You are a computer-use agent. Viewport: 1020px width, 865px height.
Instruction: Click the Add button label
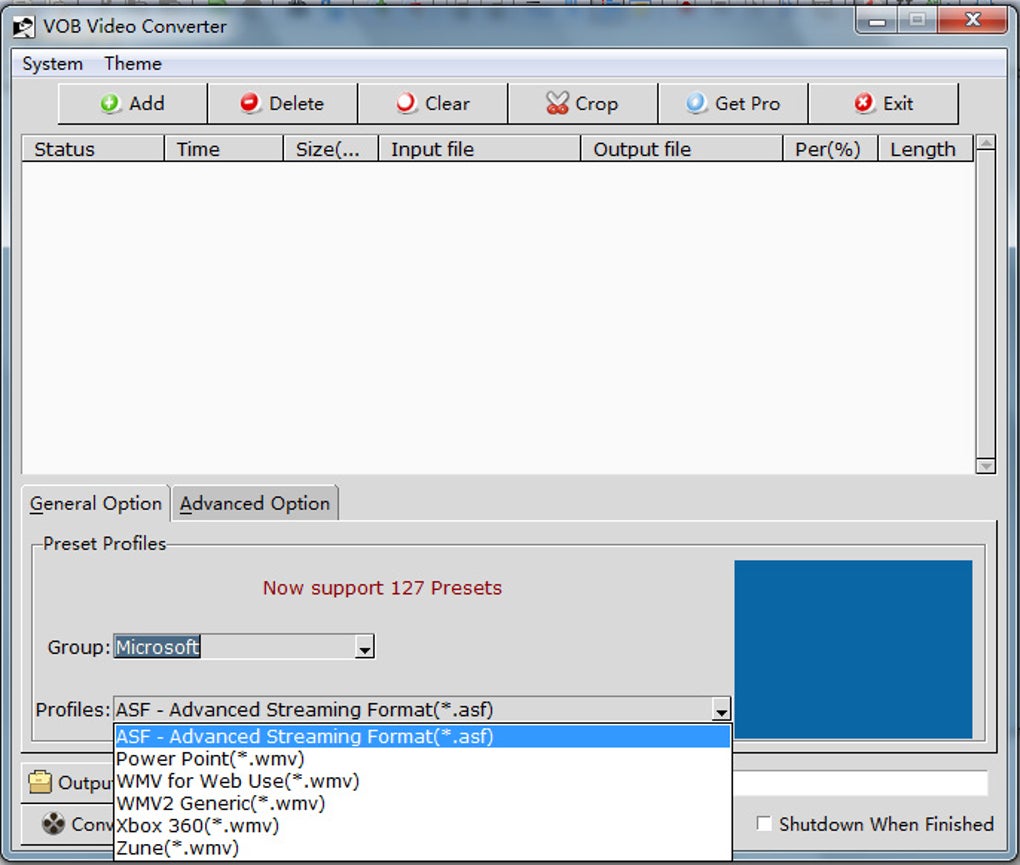click(x=147, y=103)
